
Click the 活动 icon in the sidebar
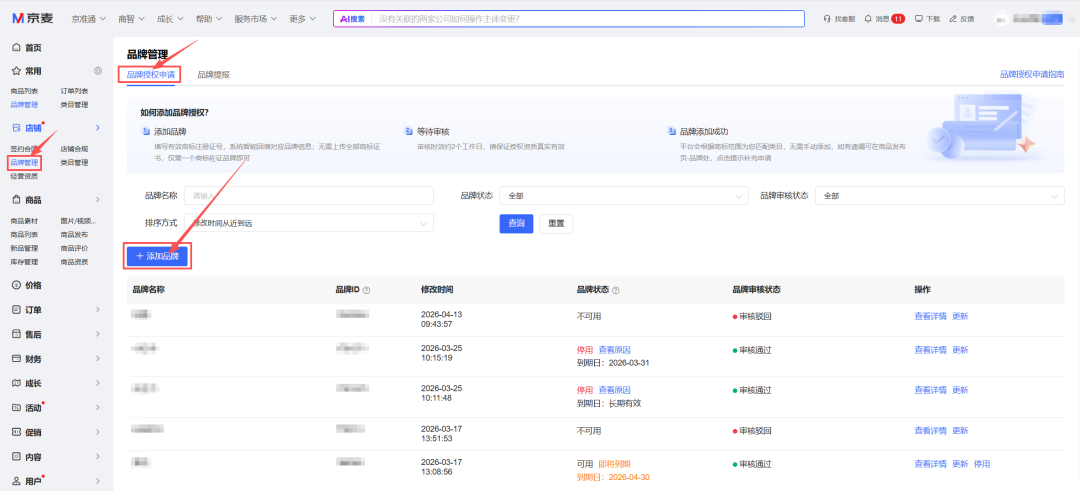[x=17, y=408]
